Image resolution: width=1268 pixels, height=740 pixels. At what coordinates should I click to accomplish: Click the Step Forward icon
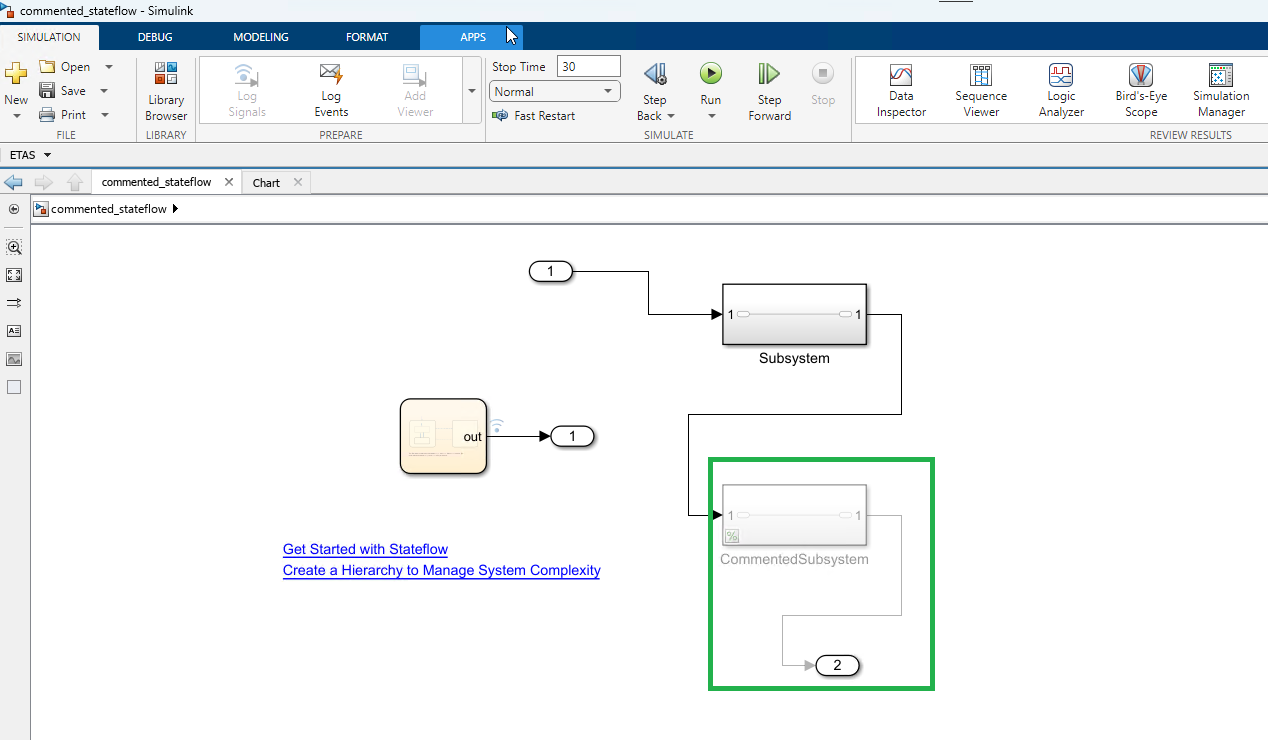[769, 74]
